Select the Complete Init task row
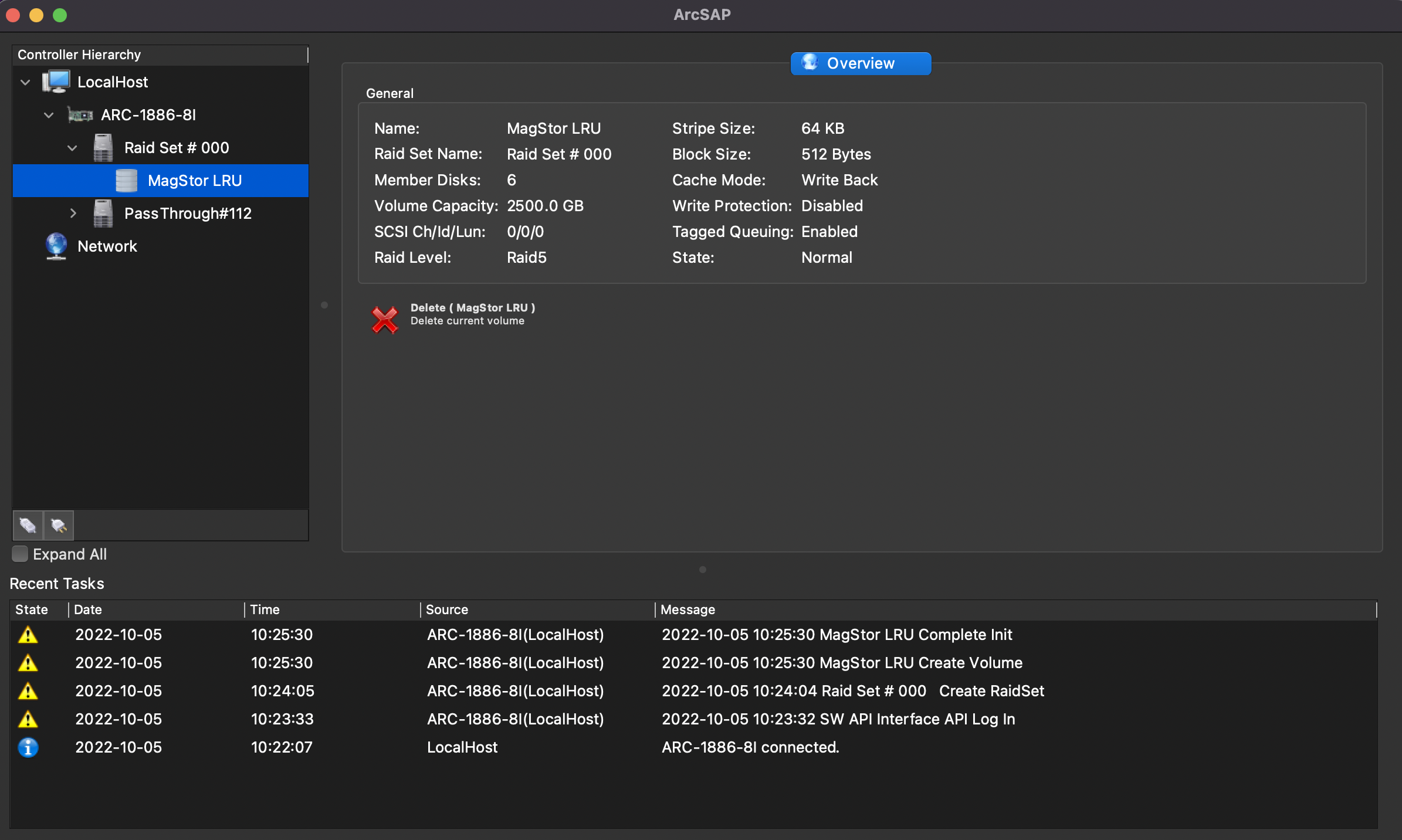Image resolution: width=1402 pixels, height=840 pixels. pos(837,635)
